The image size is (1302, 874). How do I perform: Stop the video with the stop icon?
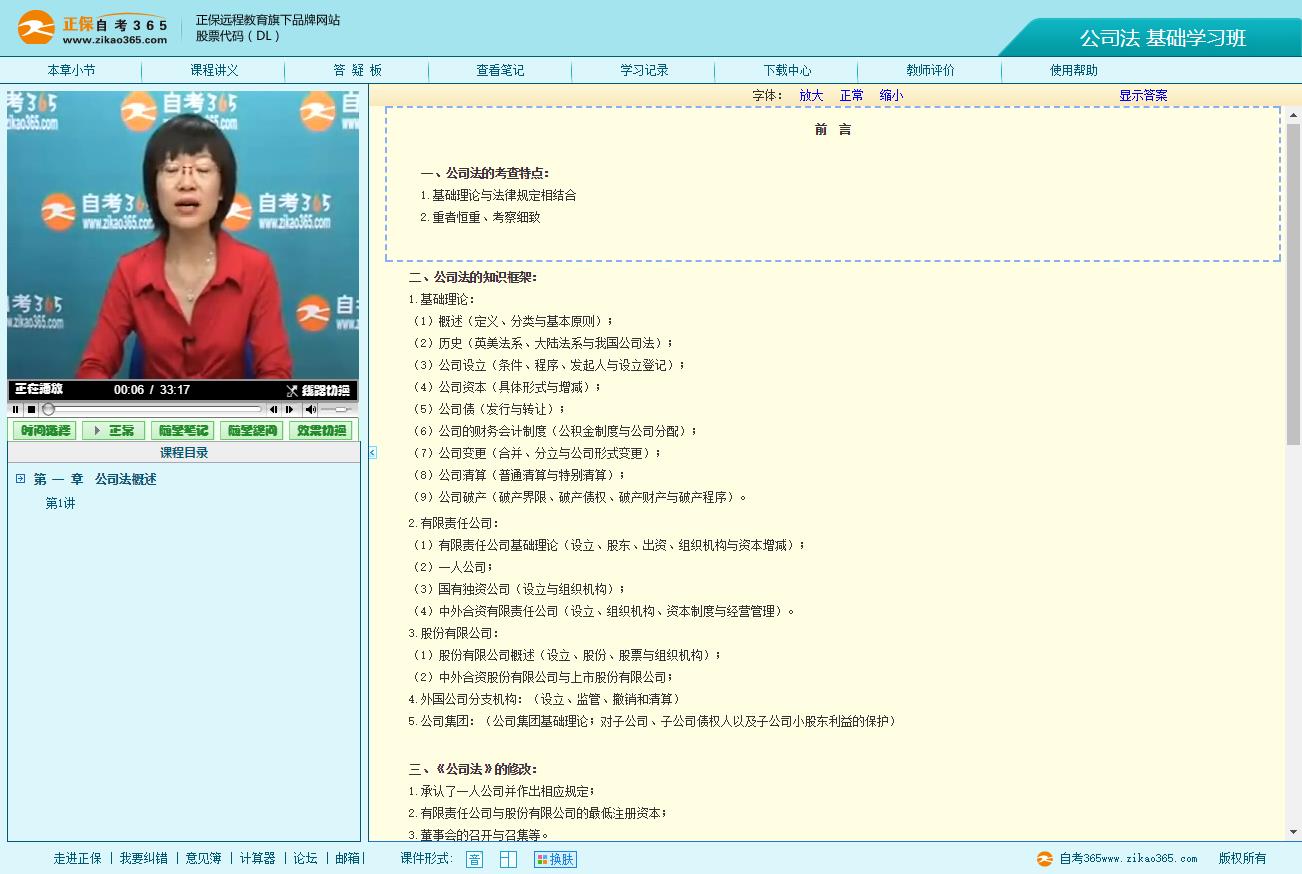[x=31, y=409]
